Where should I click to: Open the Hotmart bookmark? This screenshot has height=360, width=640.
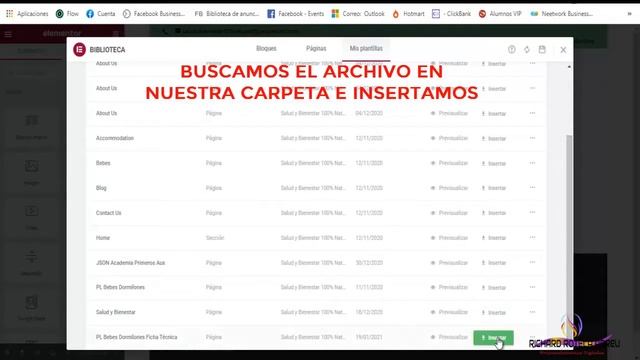point(408,14)
